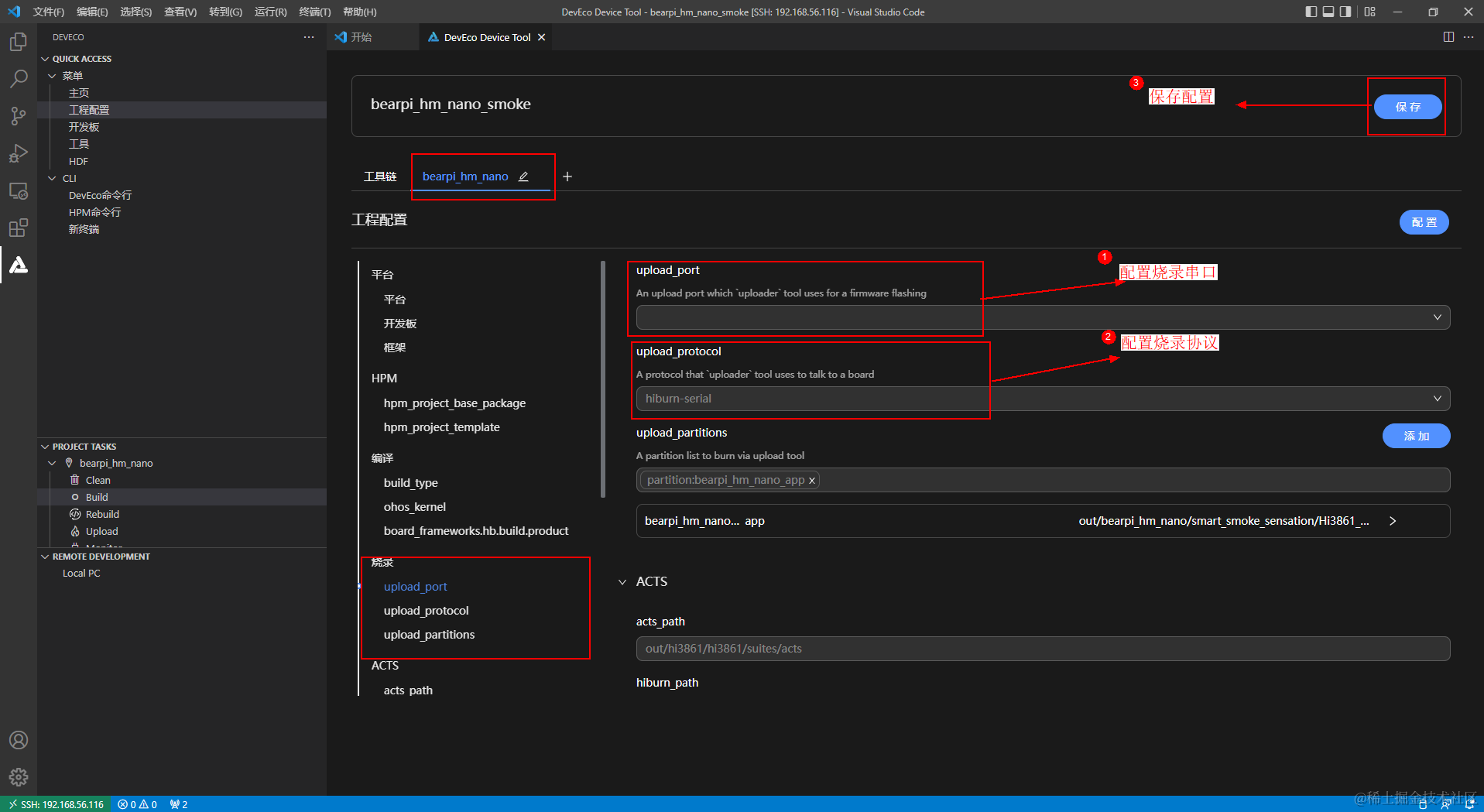Open the Manage gear icon
The image size is (1484, 812).
pyautogui.click(x=19, y=777)
